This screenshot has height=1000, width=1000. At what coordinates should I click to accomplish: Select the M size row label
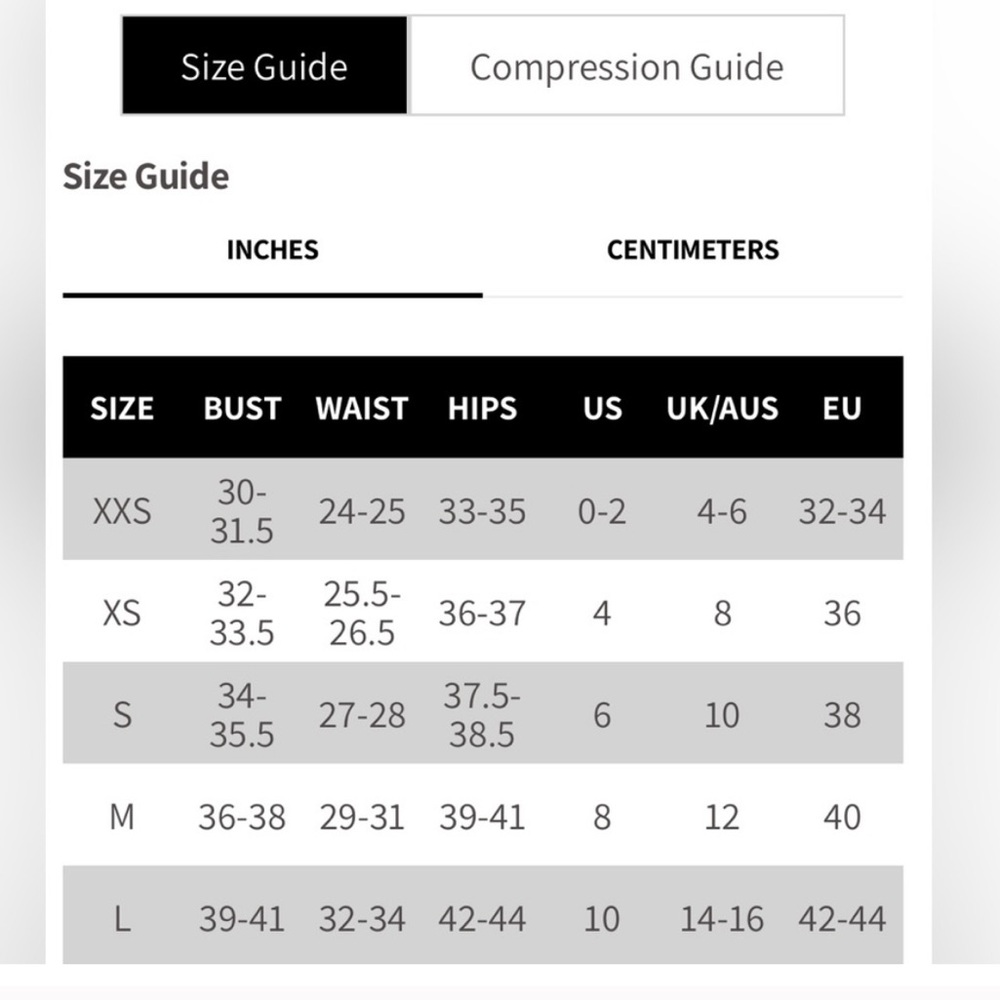122,817
